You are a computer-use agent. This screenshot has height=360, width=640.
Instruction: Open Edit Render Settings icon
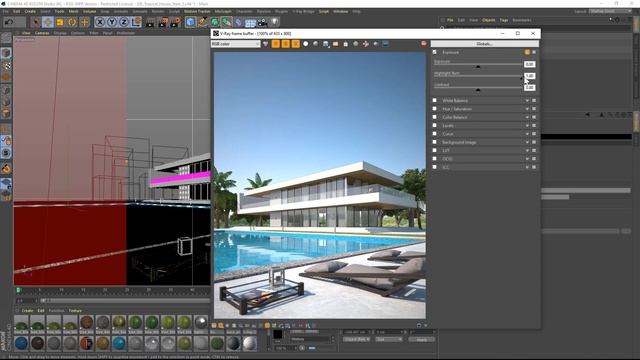[x=175, y=22]
